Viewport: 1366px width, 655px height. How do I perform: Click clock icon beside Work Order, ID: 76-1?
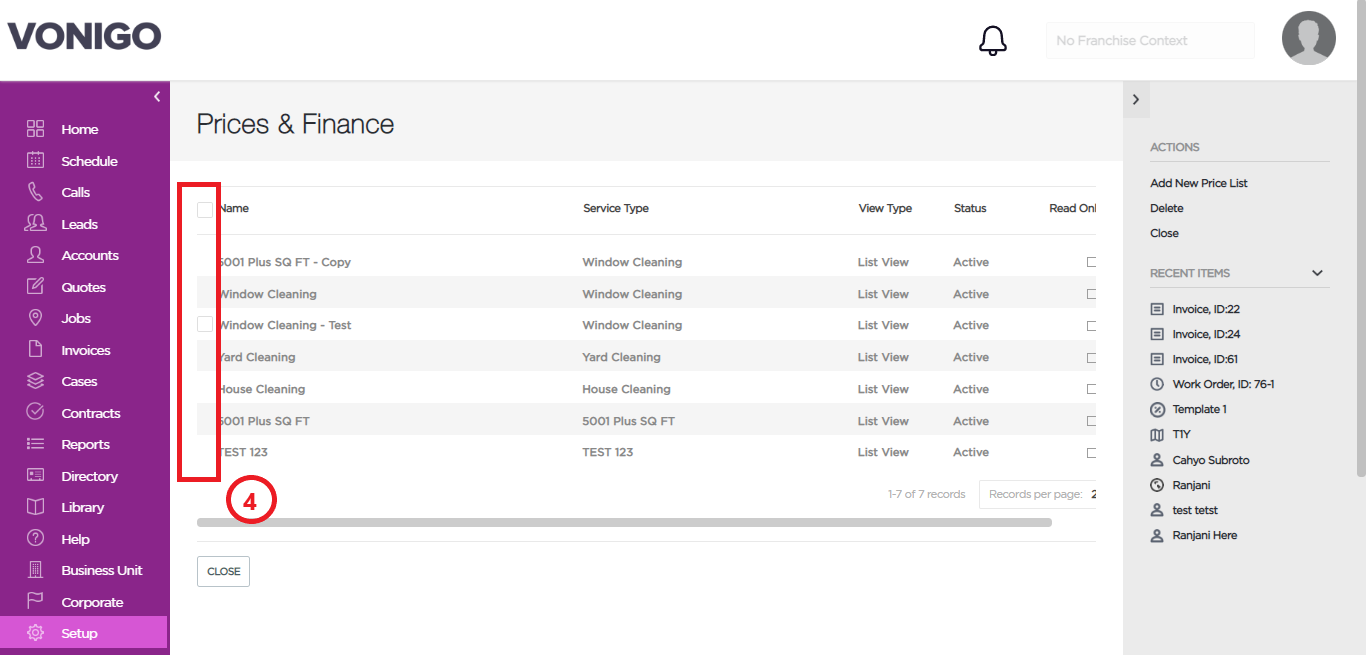(x=1157, y=384)
